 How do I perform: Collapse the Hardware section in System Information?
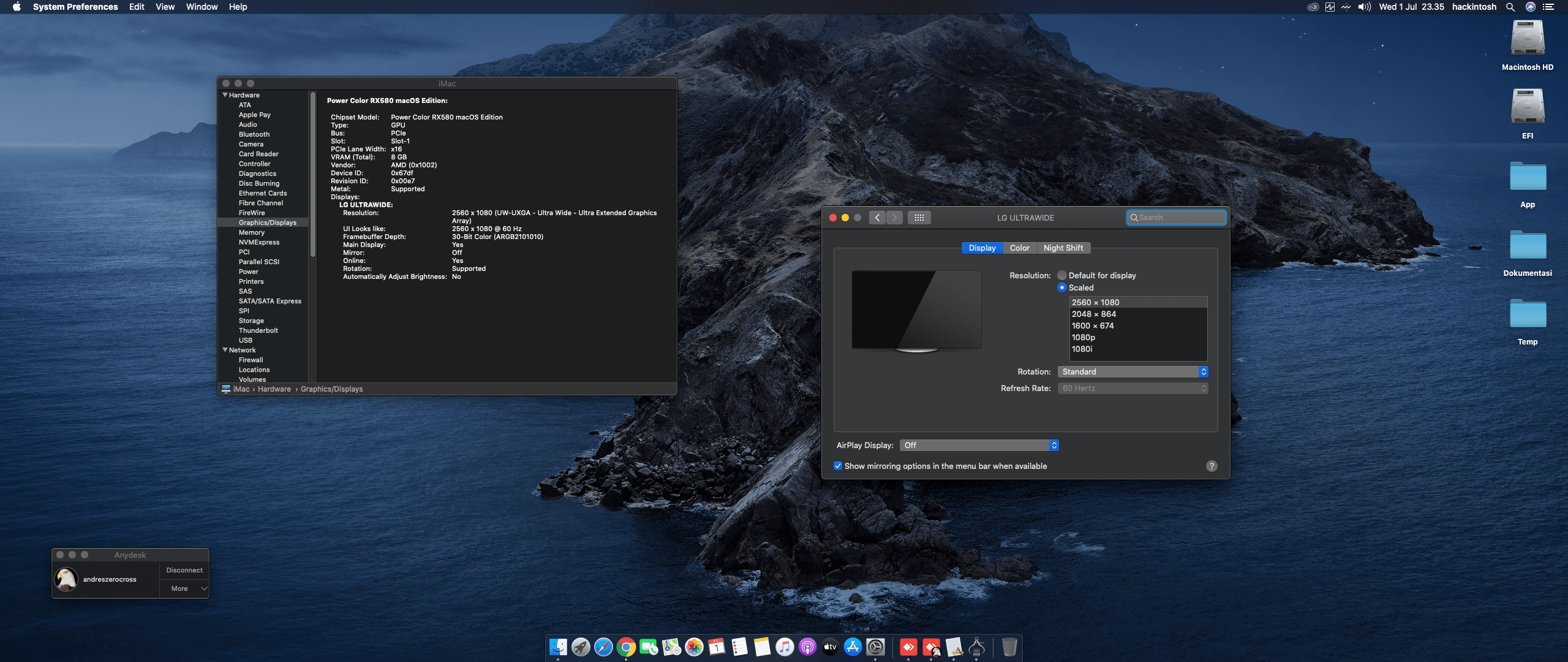(225, 95)
